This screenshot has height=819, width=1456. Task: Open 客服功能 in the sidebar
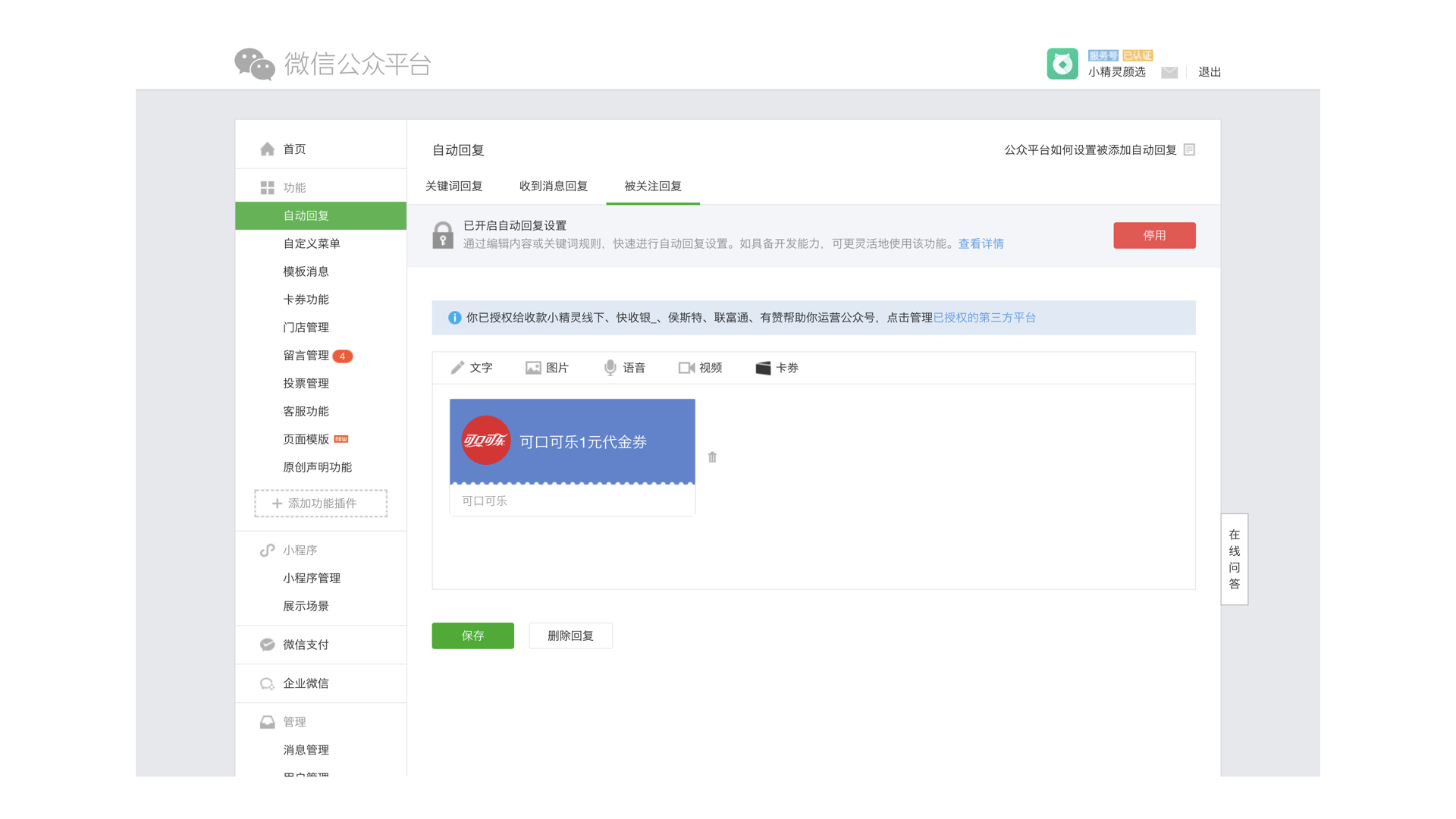306,411
